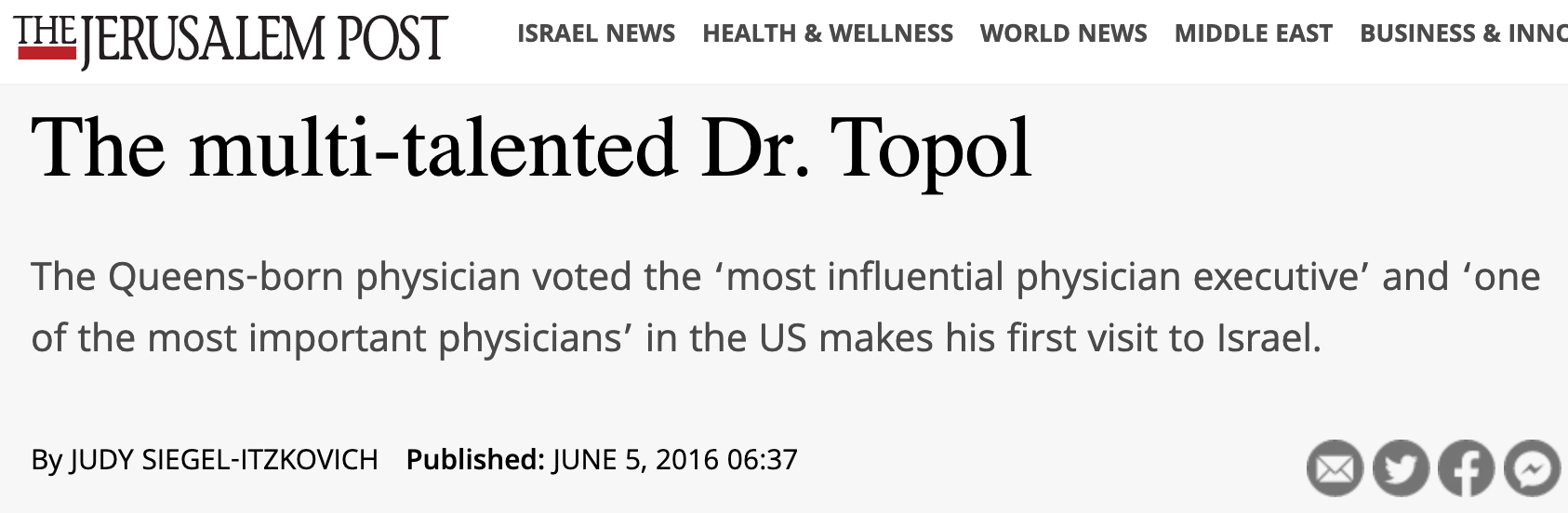Open the World News menu item
Viewport: 1568px width, 513px height.
point(1063,33)
